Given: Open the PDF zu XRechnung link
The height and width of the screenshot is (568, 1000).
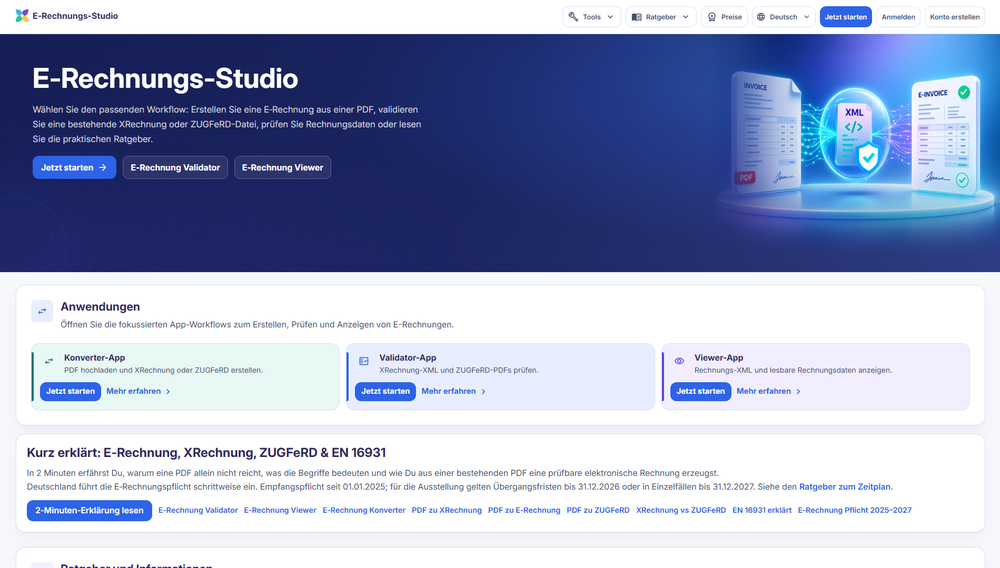Looking at the screenshot, I should (446, 510).
